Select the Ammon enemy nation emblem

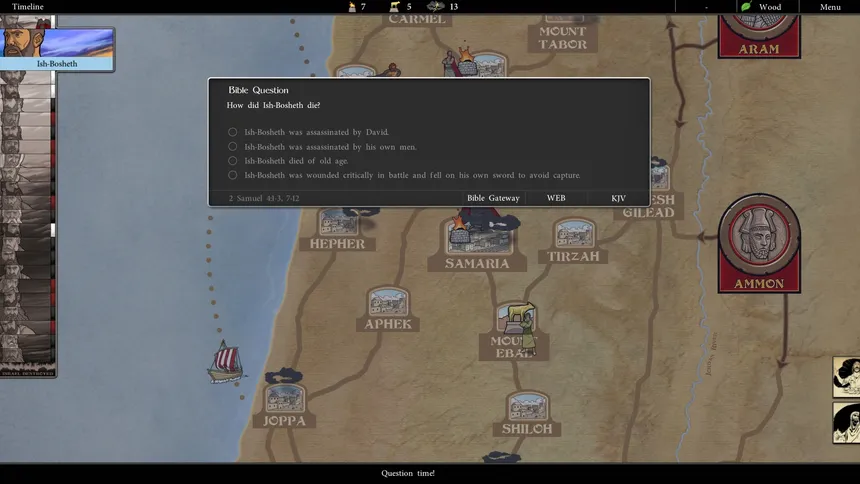pos(760,243)
